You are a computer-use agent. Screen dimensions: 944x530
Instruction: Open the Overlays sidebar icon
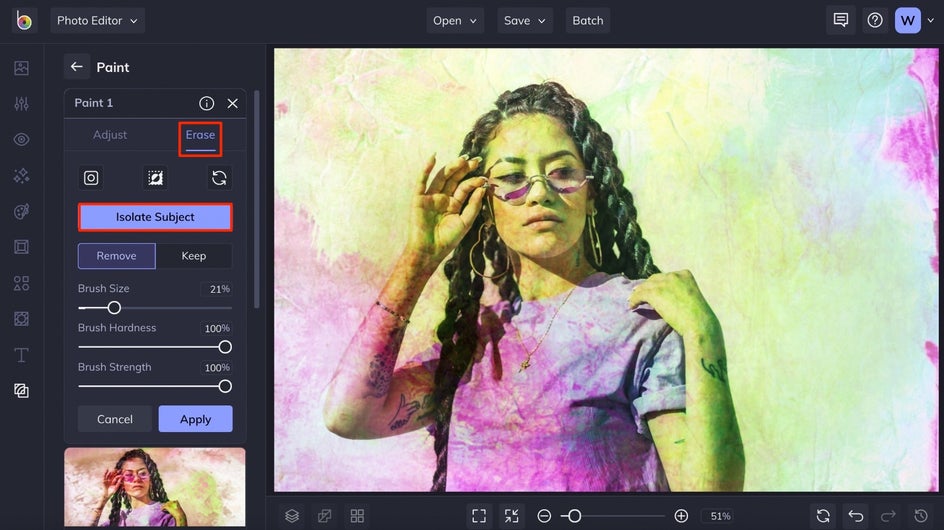(x=21, y=319)
